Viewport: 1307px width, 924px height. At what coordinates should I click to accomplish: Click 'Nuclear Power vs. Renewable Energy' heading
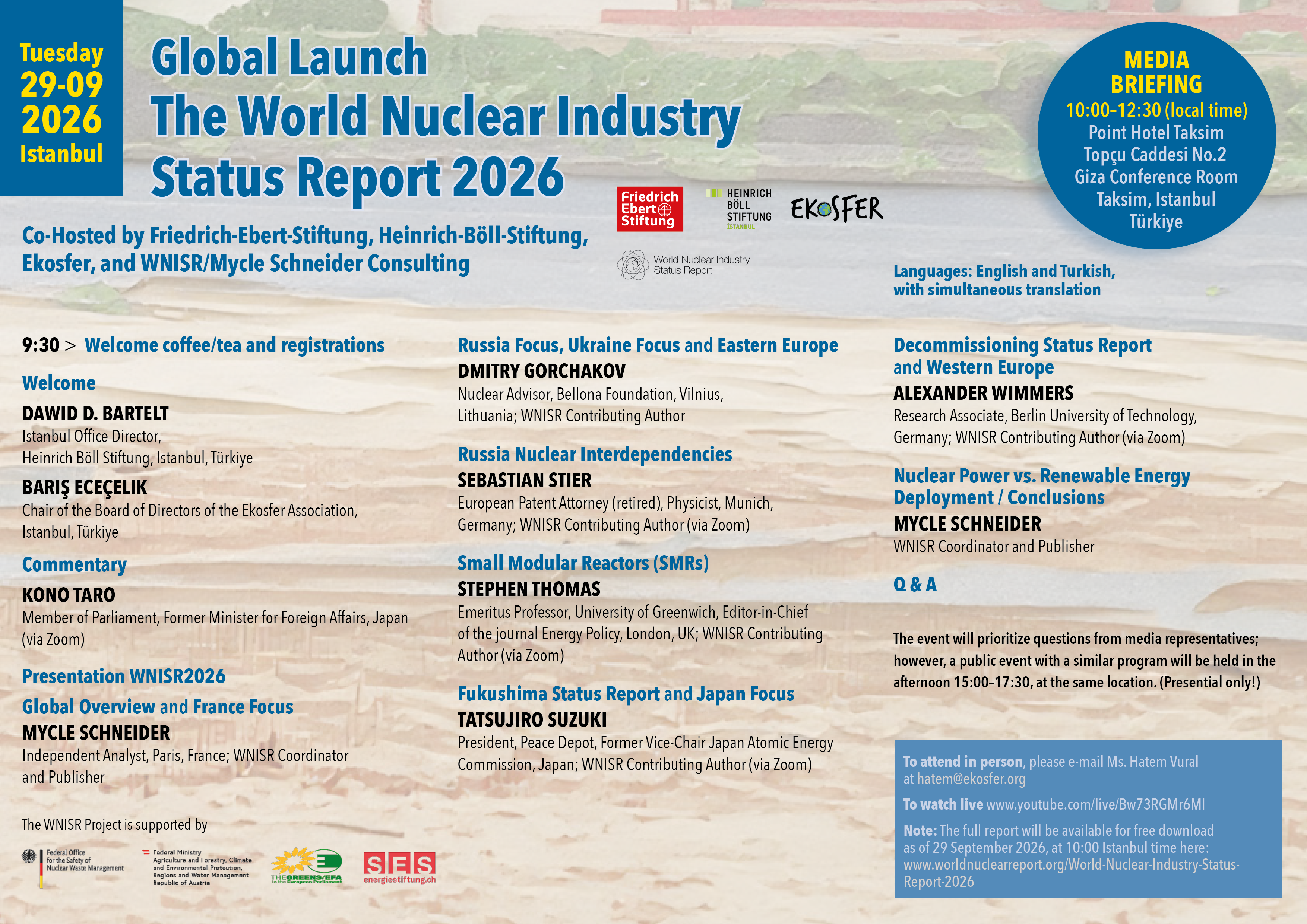click(x=1042, y=476)
